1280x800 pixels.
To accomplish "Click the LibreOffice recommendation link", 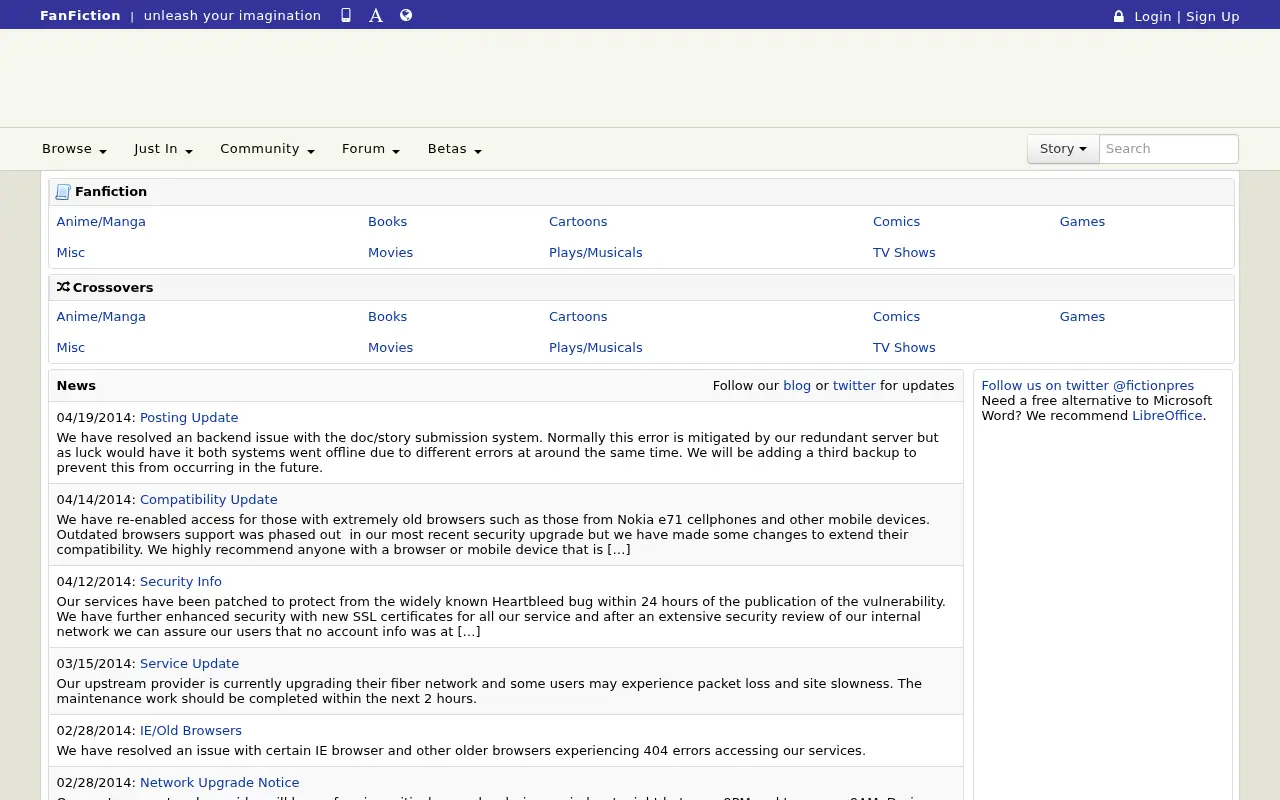I will (1167, 416).
